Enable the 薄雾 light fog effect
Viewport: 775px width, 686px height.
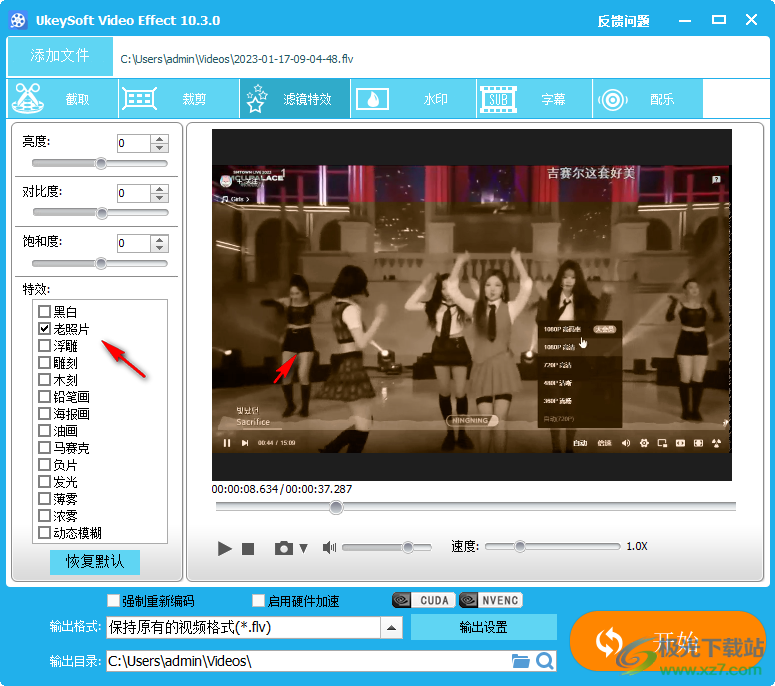tap(44, 498)
